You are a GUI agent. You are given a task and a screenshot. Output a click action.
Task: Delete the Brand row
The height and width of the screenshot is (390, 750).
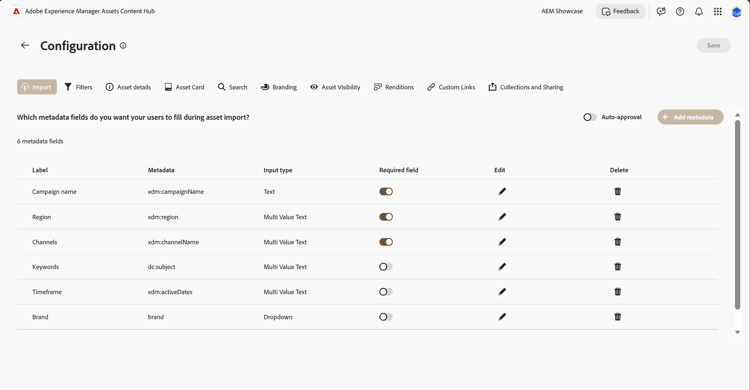tap(618, 317)
